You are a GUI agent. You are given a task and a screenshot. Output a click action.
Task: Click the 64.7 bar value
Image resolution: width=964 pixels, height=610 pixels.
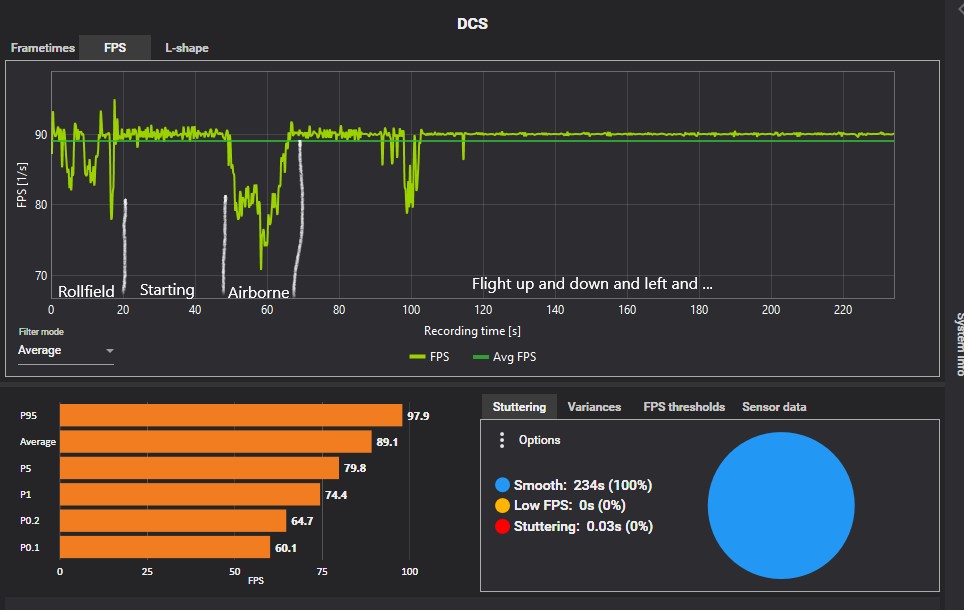302,521
